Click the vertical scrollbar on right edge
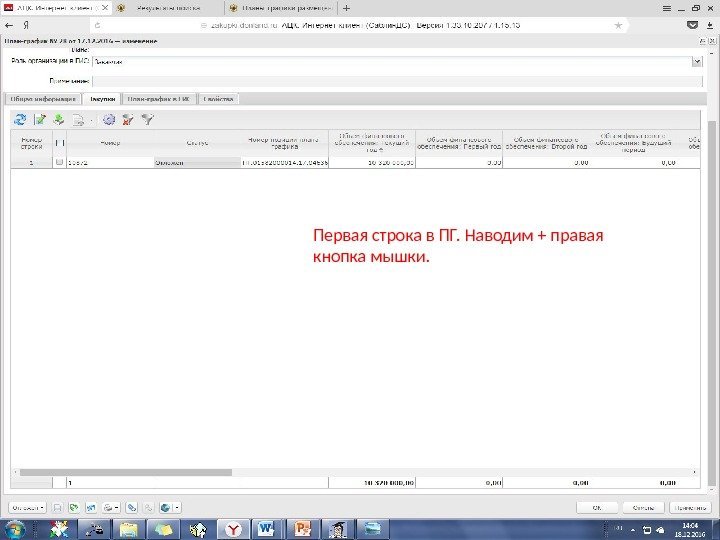The height and width of the screenshot is (540, 720). pos(712,303)
